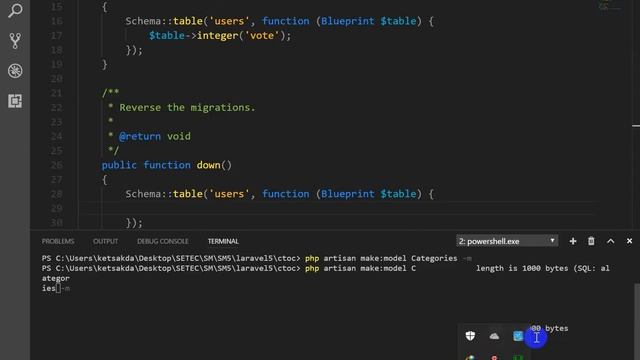Click Windows Security shield tray icon
Image resolution: width=640 pixels, height=360 pixels.
(x=470, y=336)
